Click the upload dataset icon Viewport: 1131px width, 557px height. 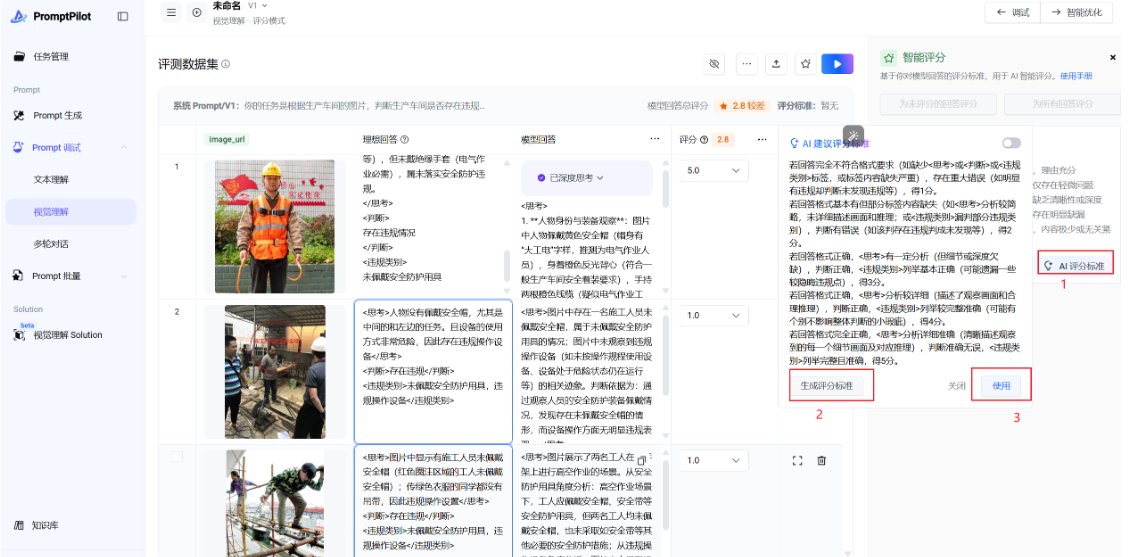coord(775,64)
